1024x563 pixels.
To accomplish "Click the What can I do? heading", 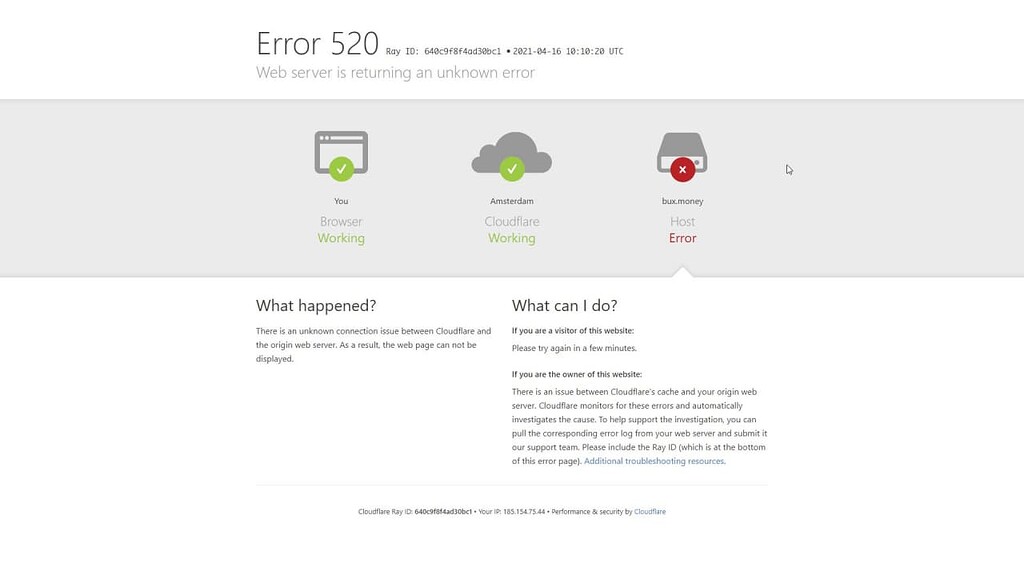I will click(565, 306).
